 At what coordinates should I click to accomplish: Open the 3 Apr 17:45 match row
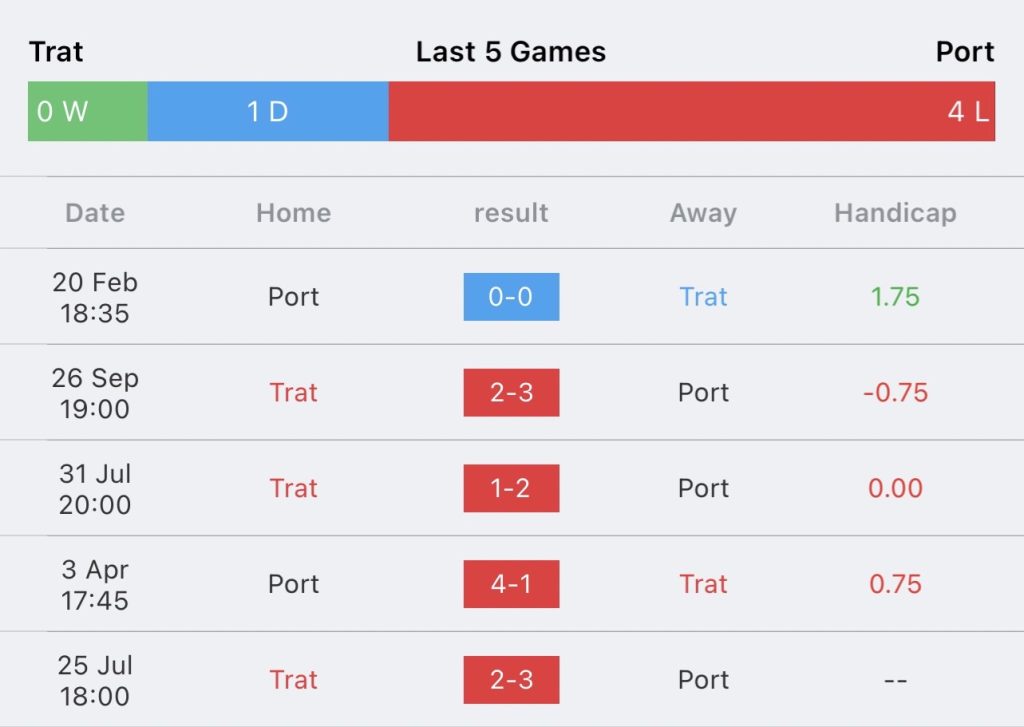coord(512,584)
